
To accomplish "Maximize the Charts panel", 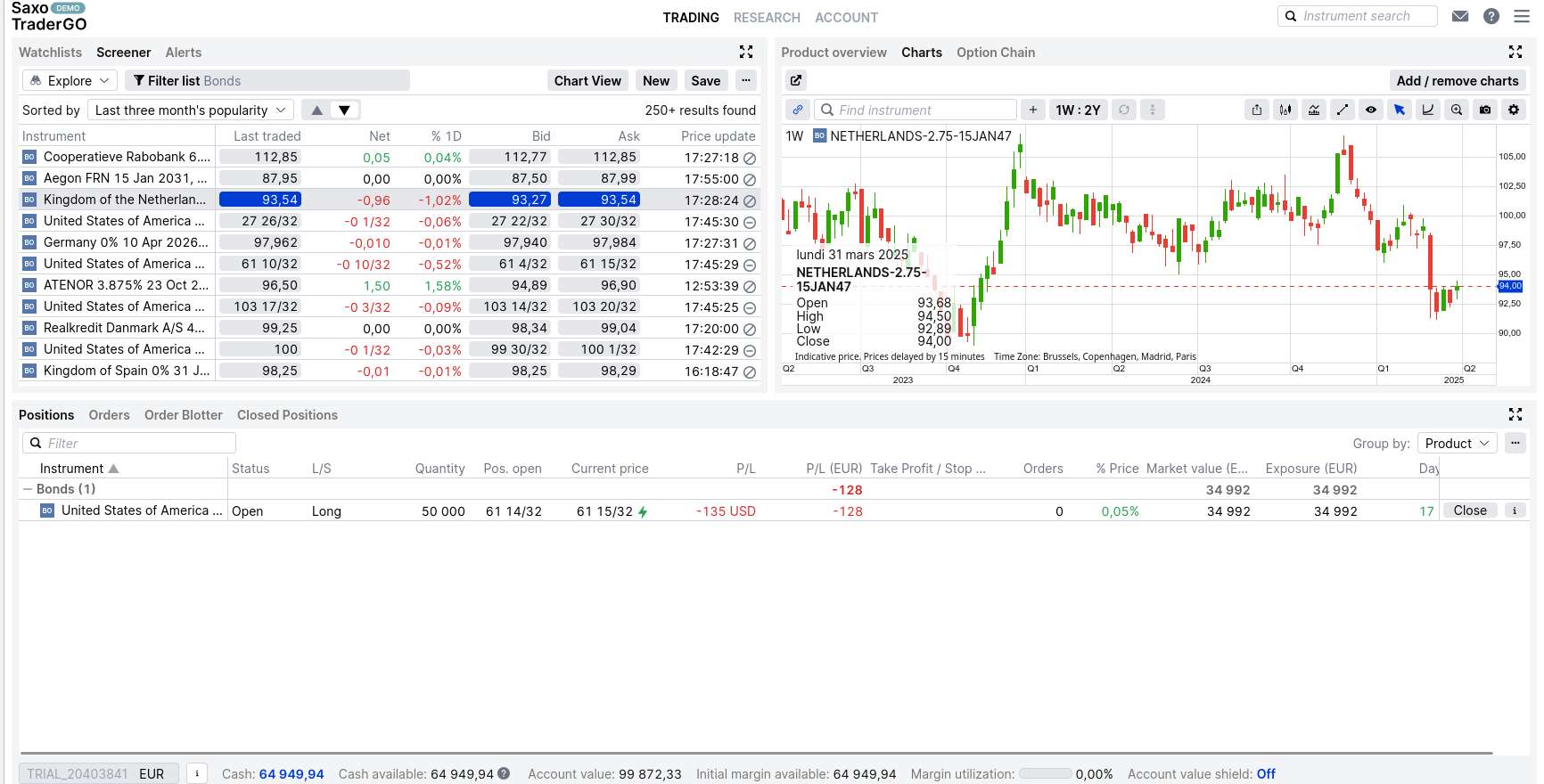I will point(1515,52).
